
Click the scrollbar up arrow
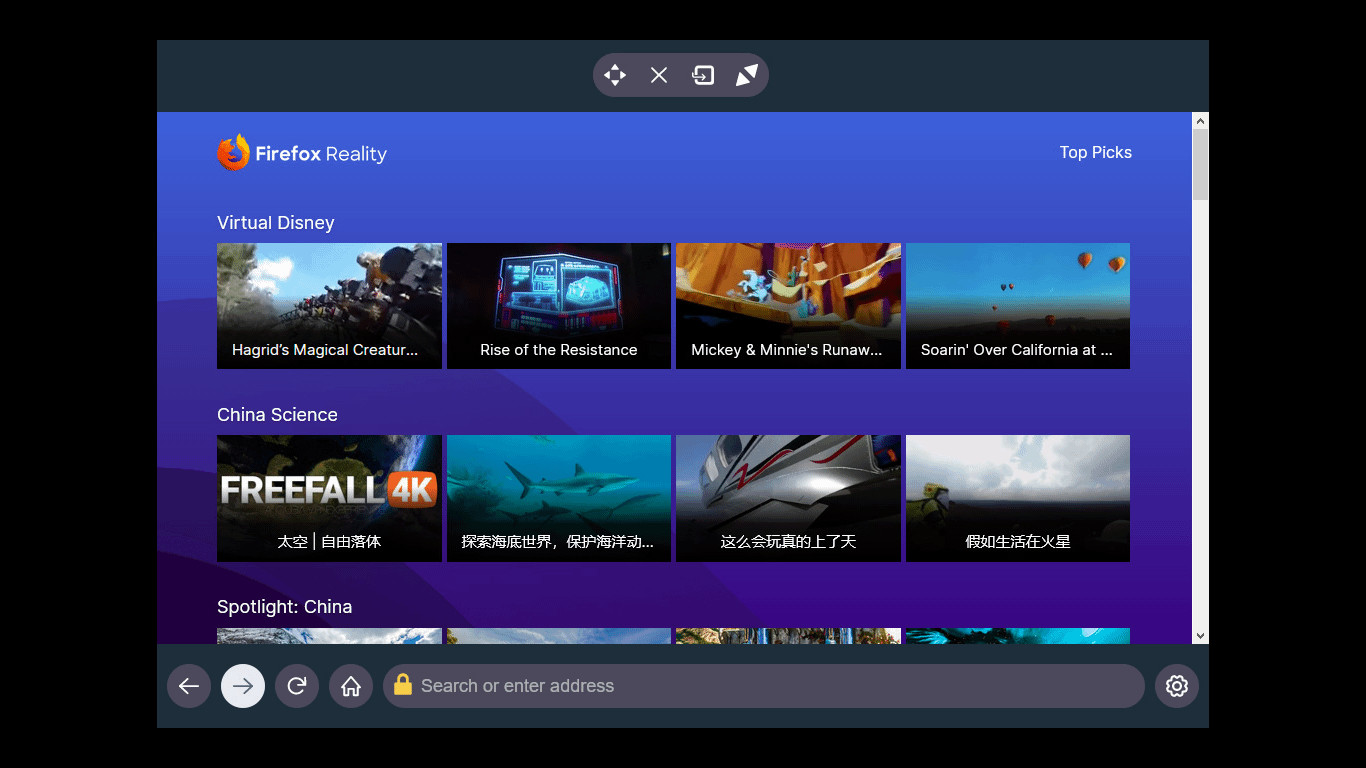pos(1201,121)
